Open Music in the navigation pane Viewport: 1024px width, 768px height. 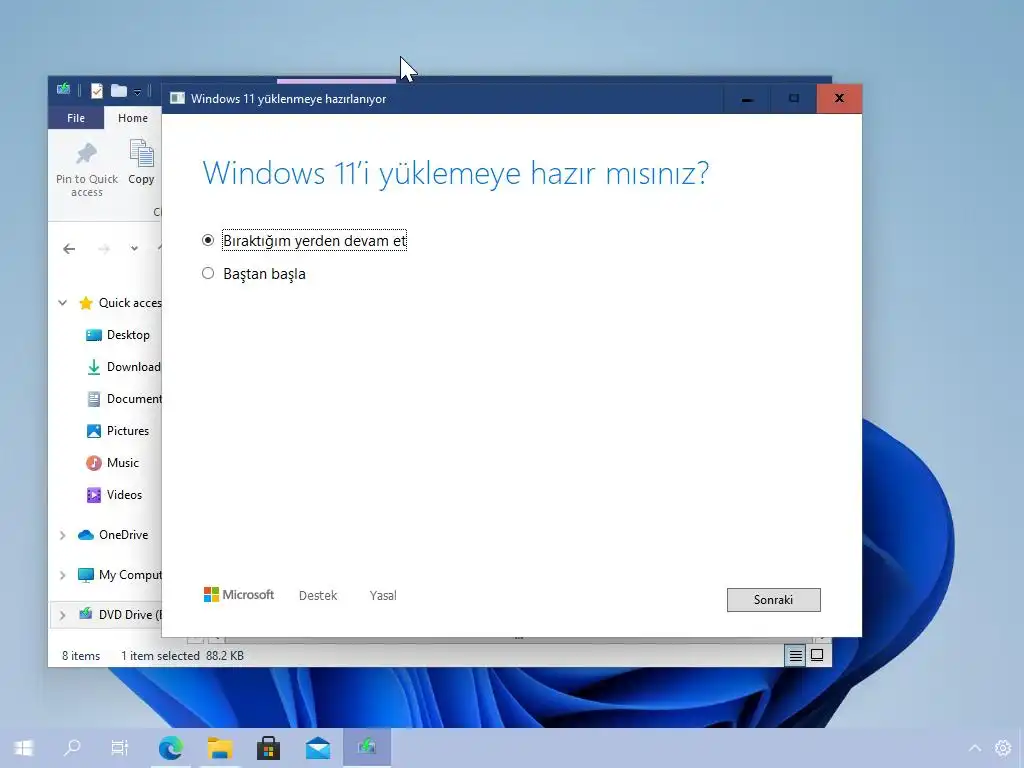pyautogui.click(x=112, y=463)
